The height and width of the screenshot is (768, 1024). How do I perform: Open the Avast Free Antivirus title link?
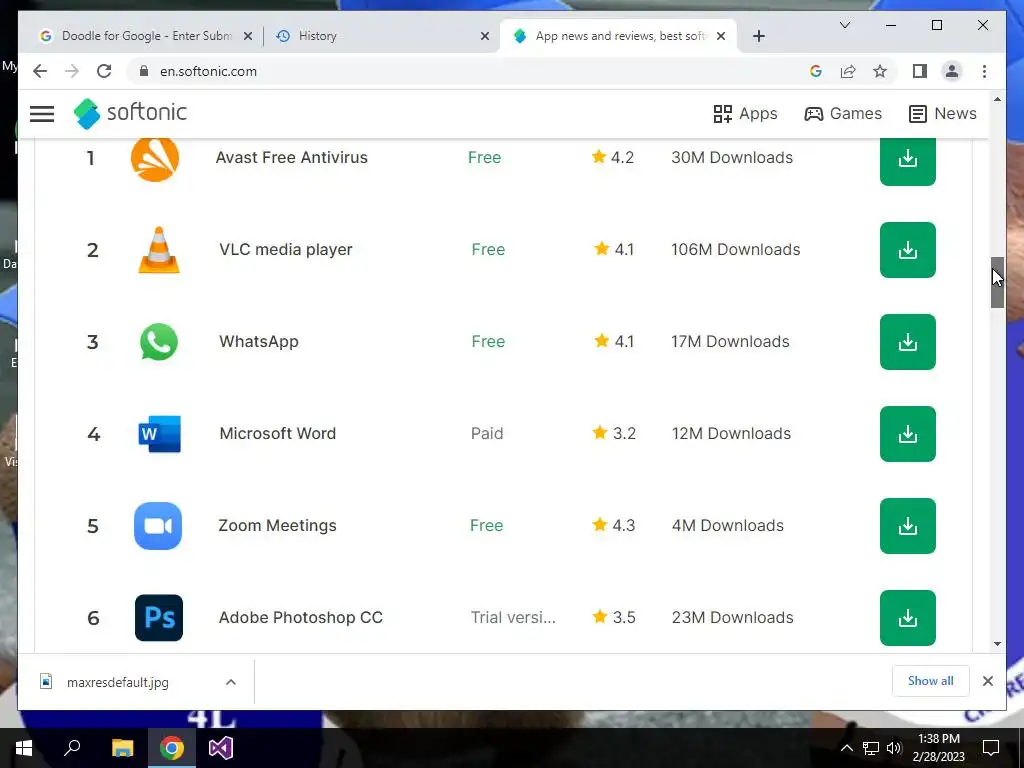291,157
